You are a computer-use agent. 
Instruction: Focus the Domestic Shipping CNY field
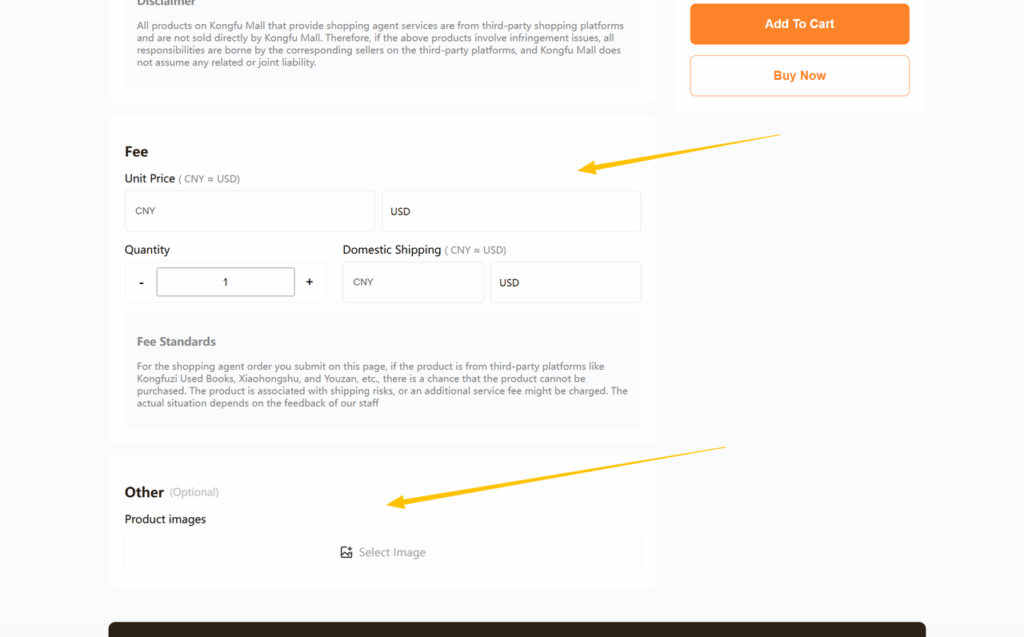pos(412,282)
